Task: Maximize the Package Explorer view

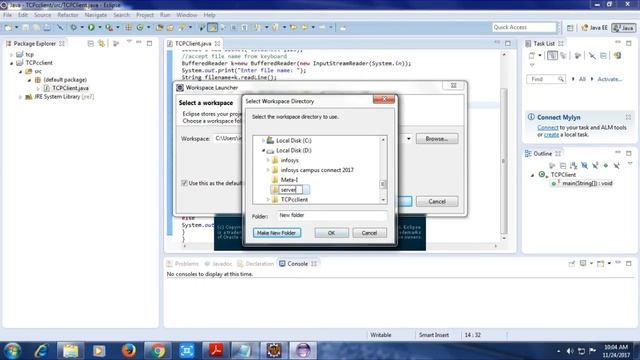Action: coord(149,43)
